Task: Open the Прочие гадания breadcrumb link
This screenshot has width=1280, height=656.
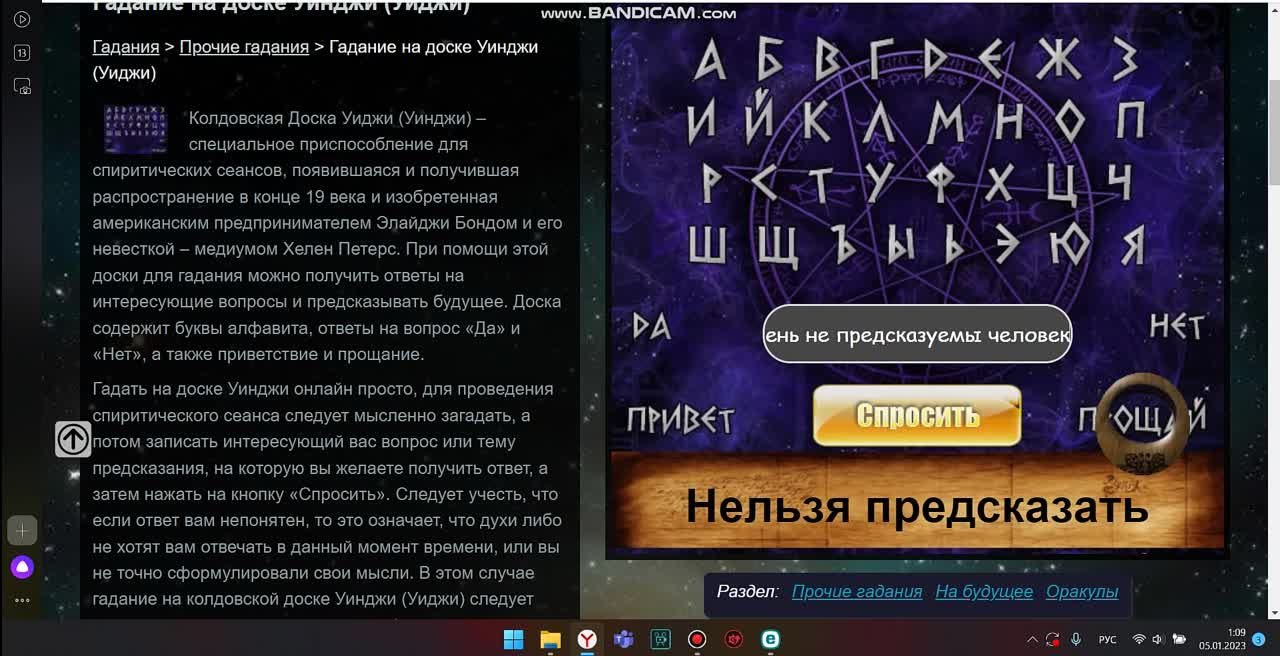Action: coord(244,47)
